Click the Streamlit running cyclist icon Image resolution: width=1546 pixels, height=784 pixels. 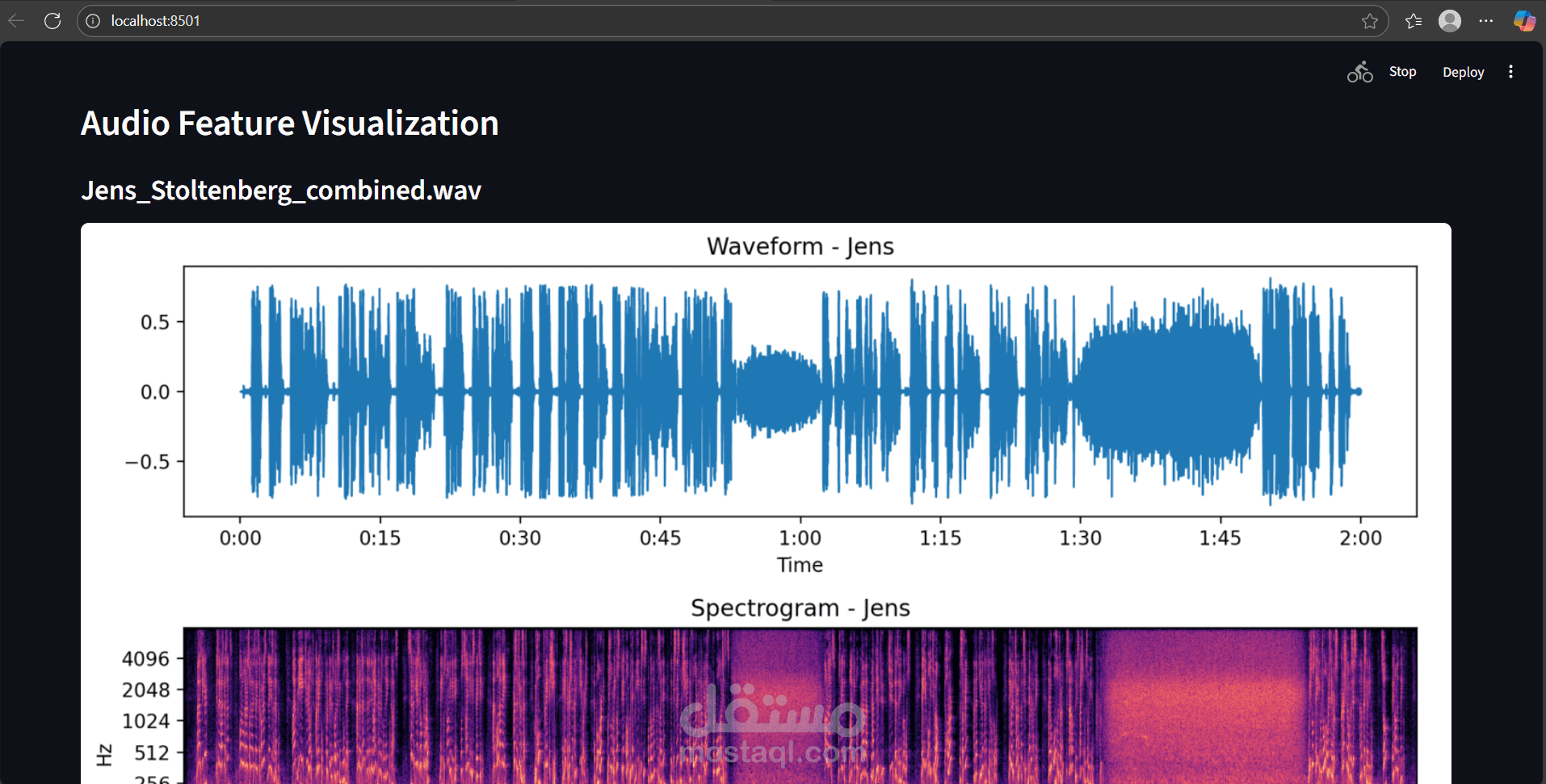(x=1359, y=72)
